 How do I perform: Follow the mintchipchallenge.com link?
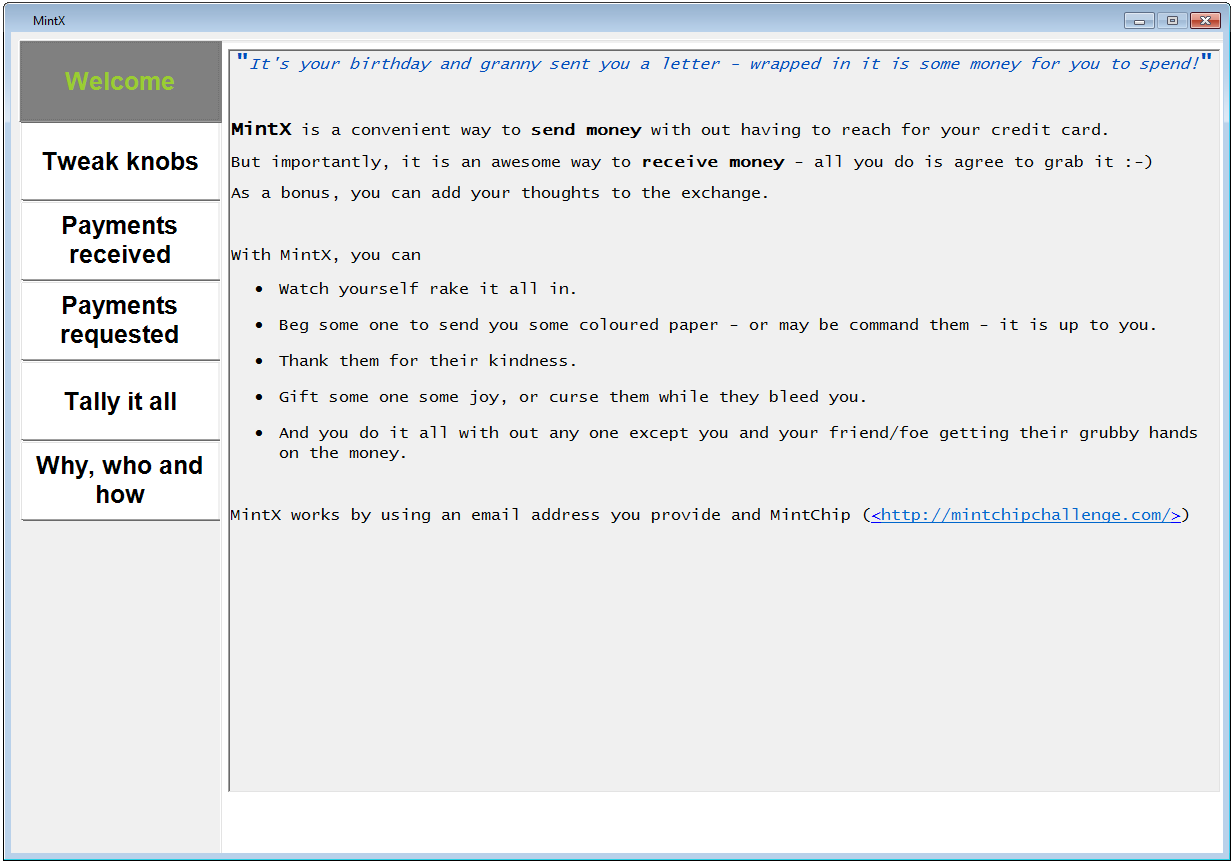pyautogui.click(x=1026, y=515)
